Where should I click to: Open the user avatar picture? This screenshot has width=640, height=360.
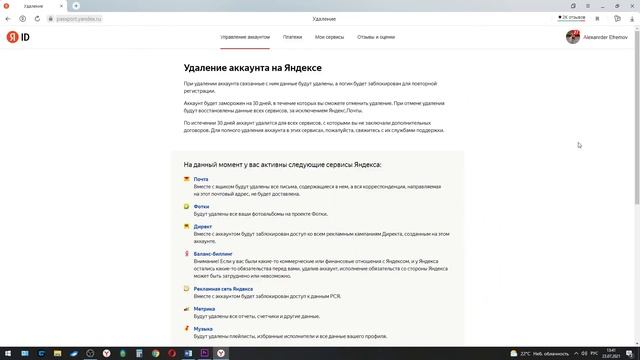(573, 37)
